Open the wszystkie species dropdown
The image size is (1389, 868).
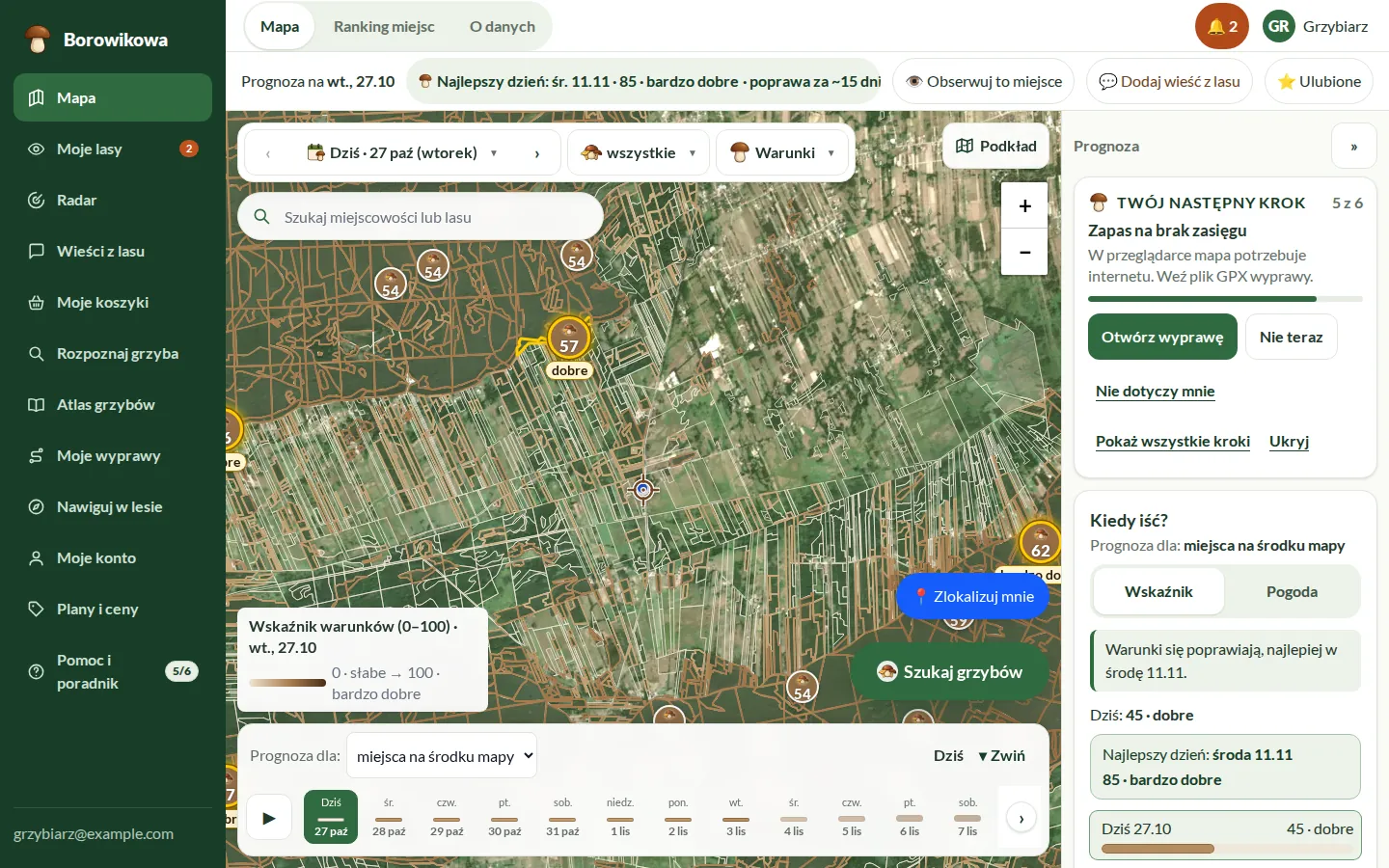click(x=639, y=152)
